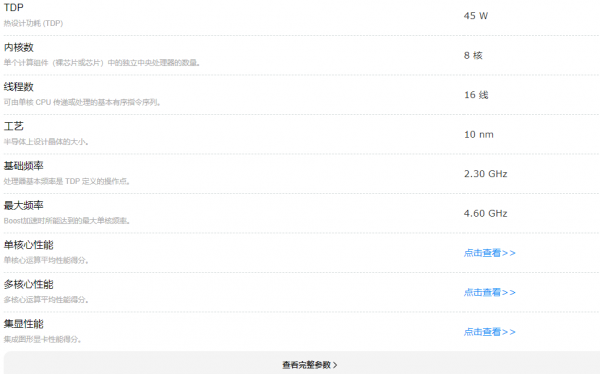Click the 半导体上设计晶体的大小 description

(x=46, y=142)
